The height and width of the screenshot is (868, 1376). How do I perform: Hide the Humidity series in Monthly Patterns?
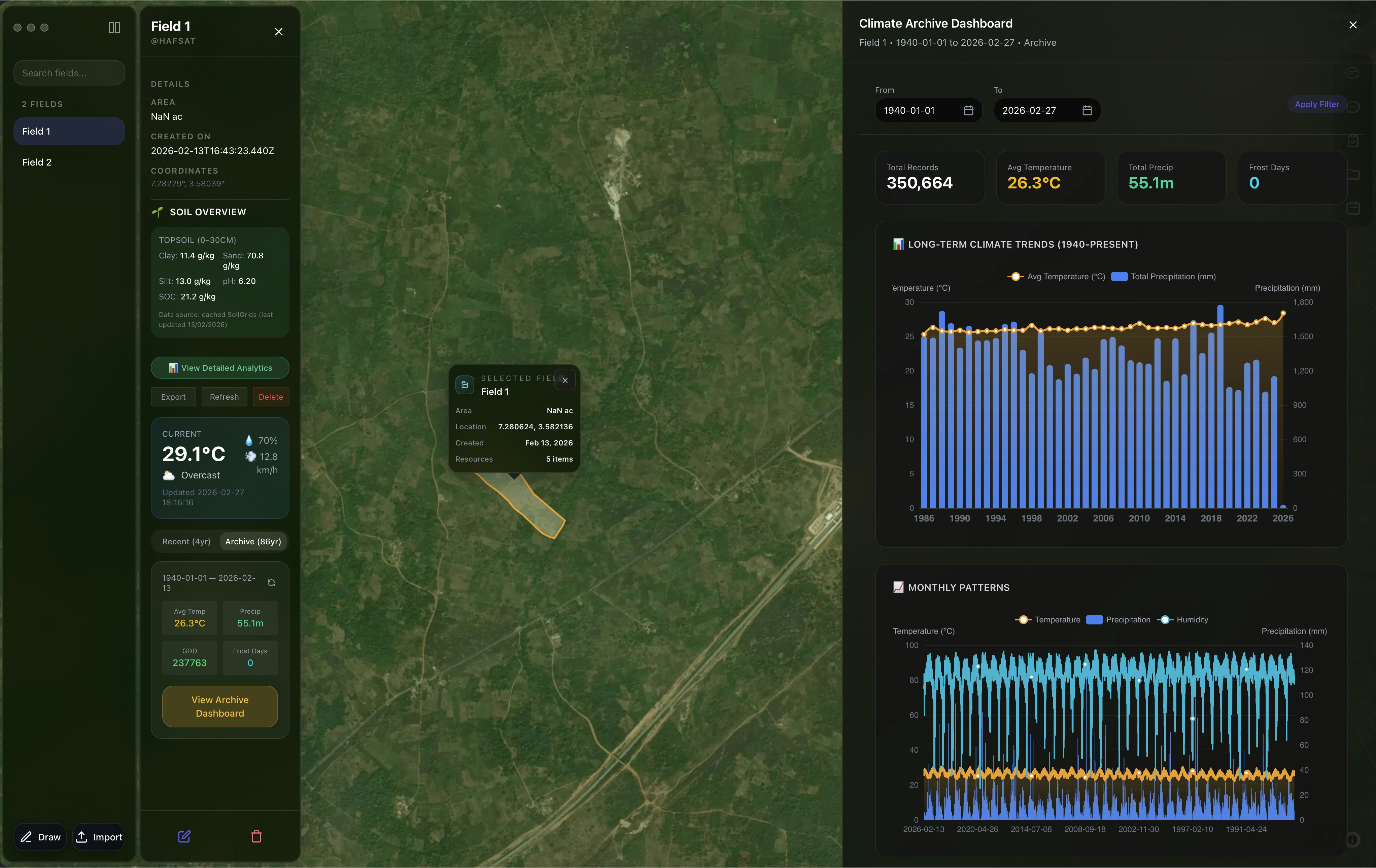(1182, 620)
